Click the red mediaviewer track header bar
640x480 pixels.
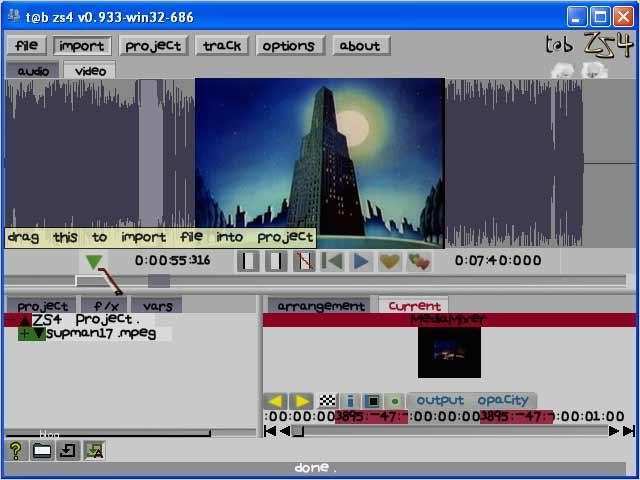(x=449, y=320)
